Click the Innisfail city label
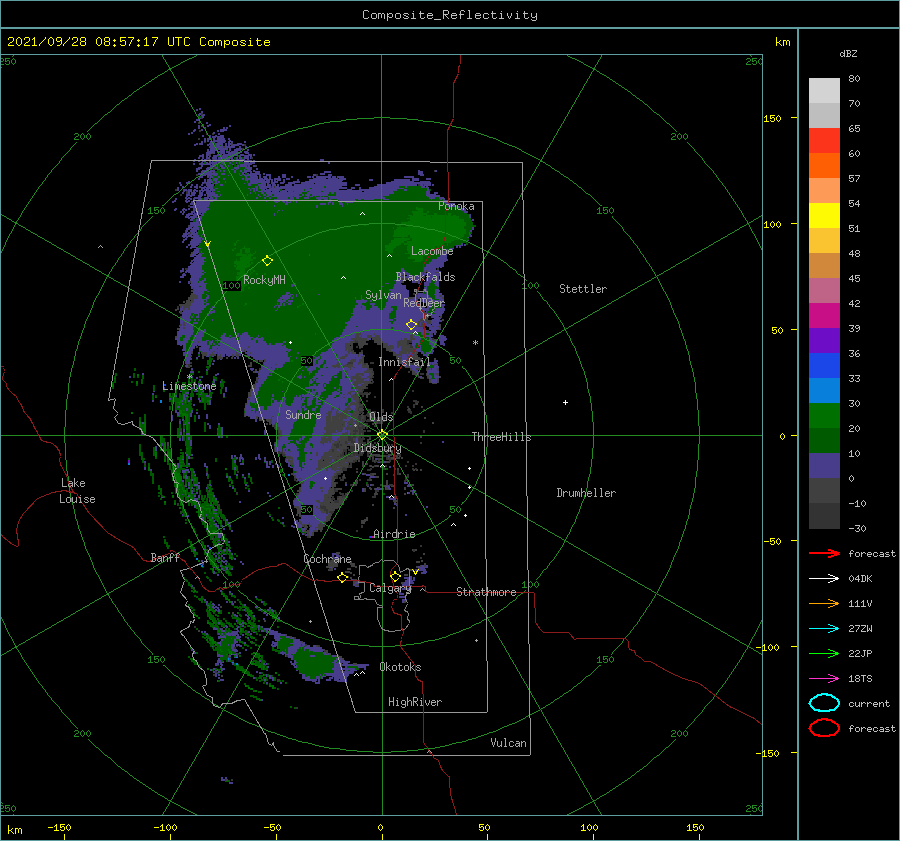900x841 pixels. [405, 362]
